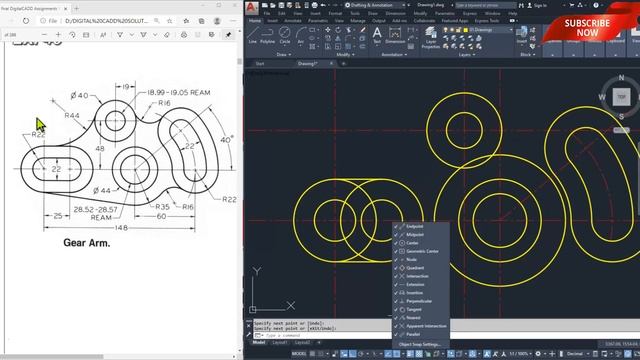Click the zoom in plus in PDF toolbar
This screenshot has height=360, width=640.
tap(58, 35)
